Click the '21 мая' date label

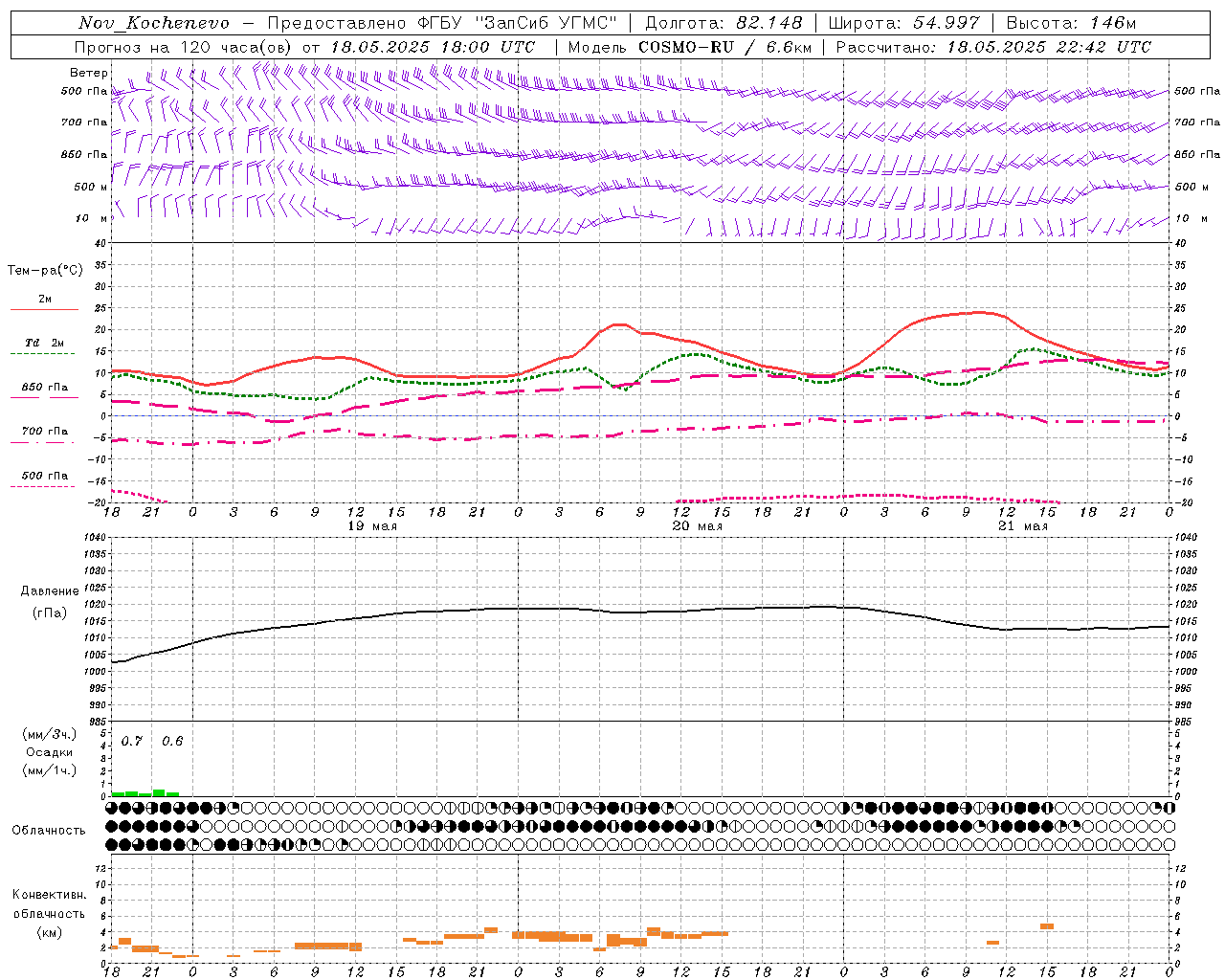pyautogui.click(x=1023, y=526)
